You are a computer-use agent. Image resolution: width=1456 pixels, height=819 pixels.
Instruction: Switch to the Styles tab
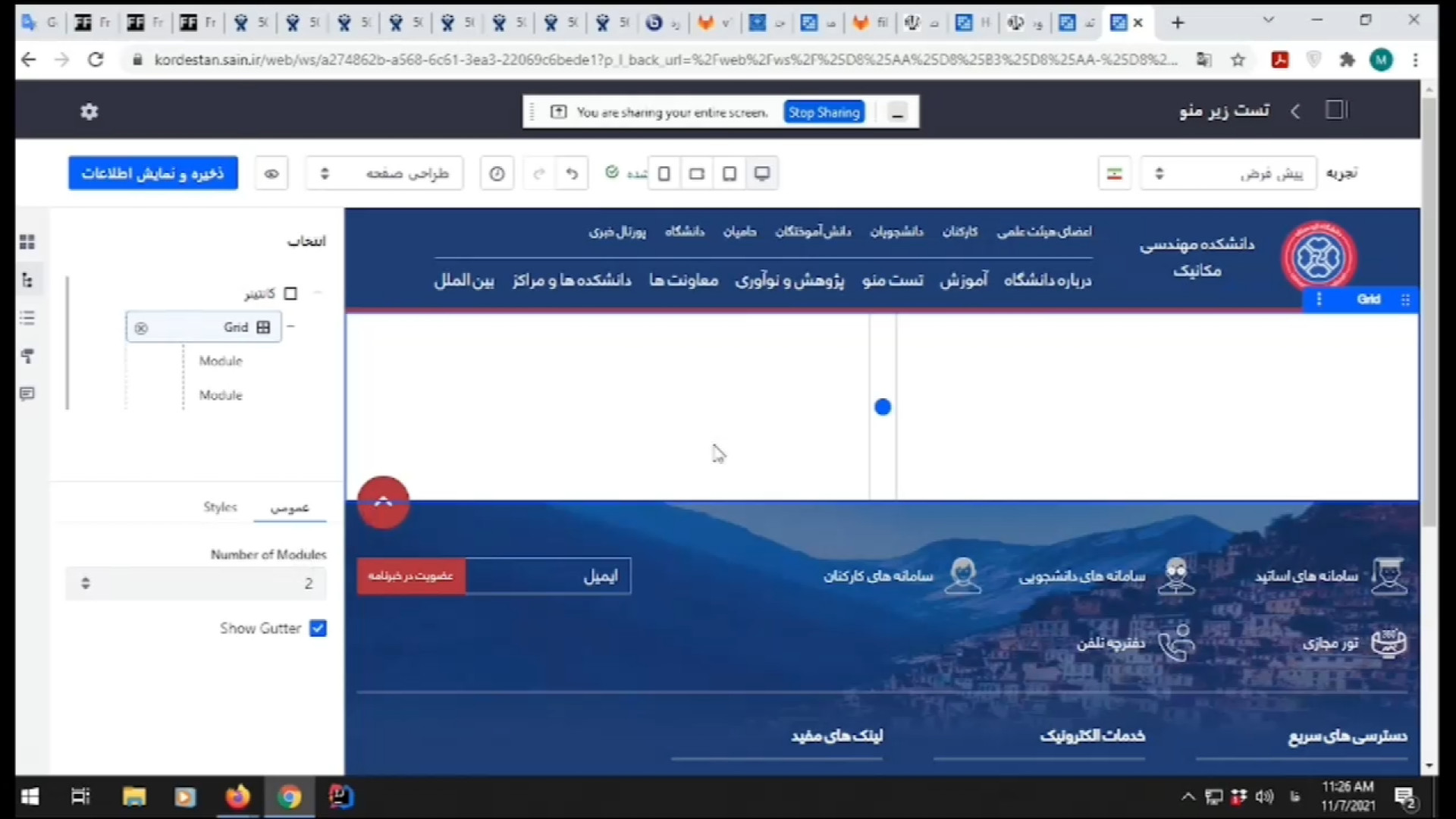220,507
